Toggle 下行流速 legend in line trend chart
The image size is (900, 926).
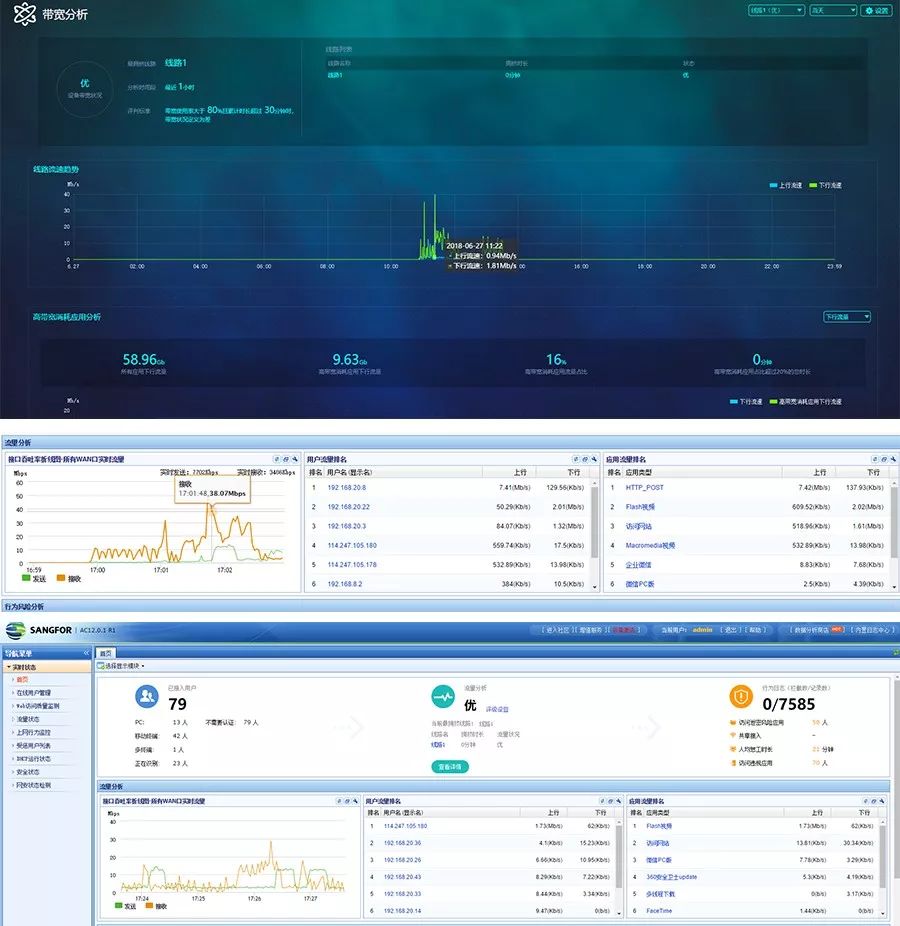click(825, 185)
